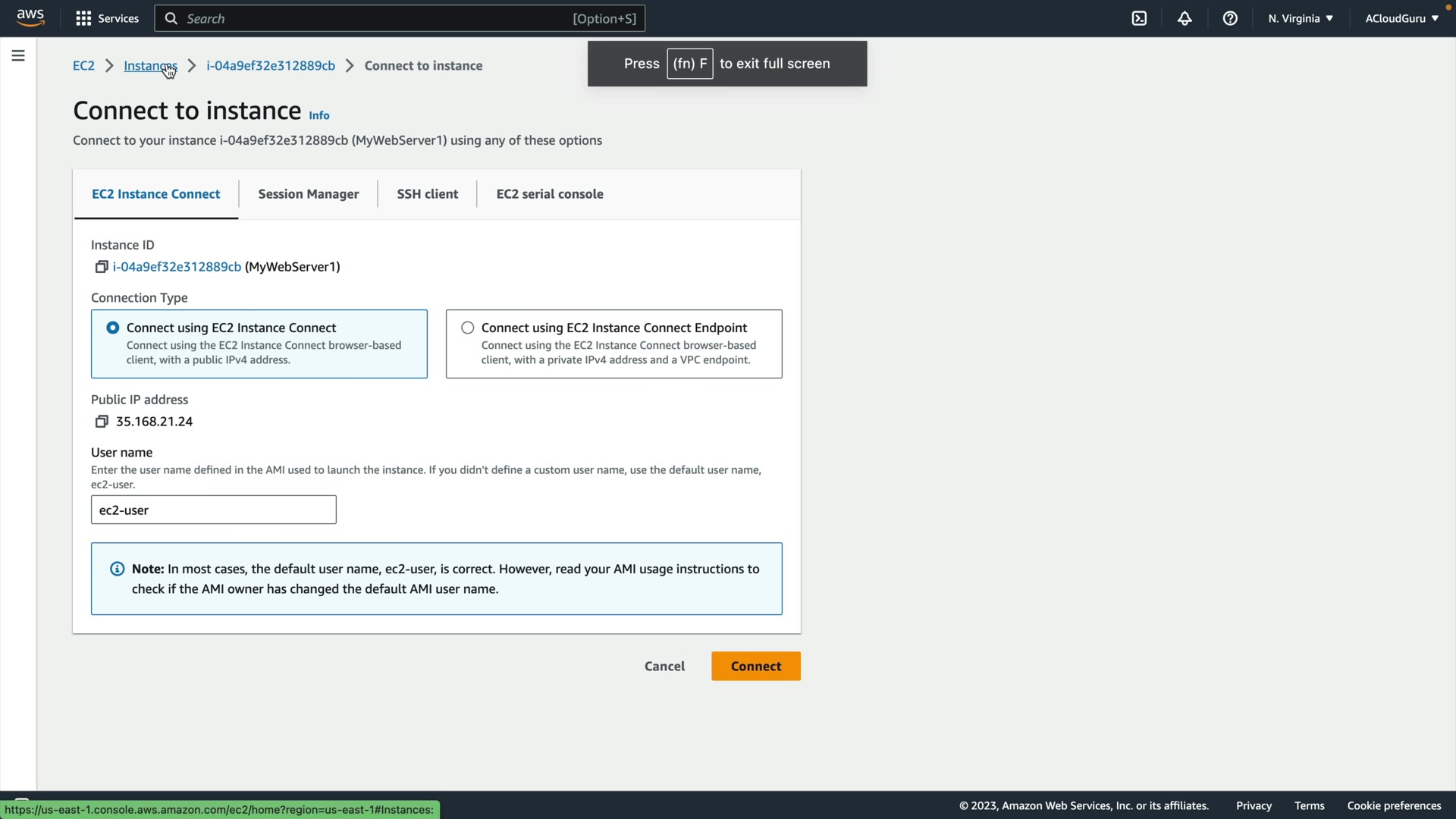Click the Info link beside the heading
The width and height of the screenshot is (1456, 819).
click(318, 115)
